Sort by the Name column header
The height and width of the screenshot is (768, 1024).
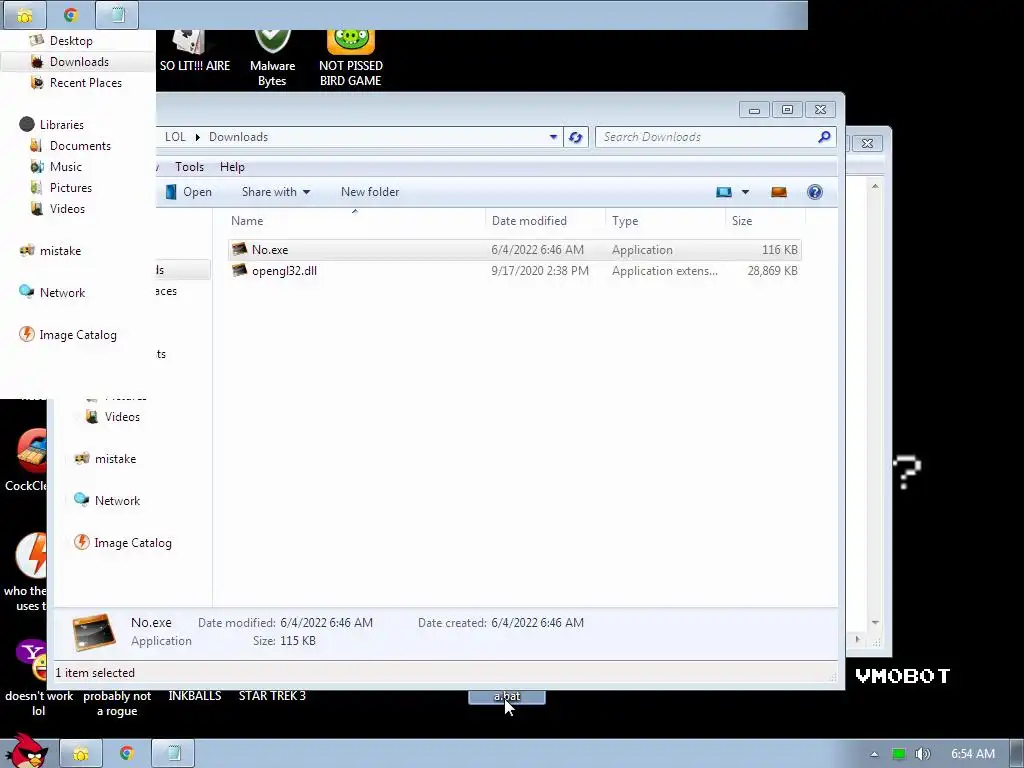[x=356, y=221]
